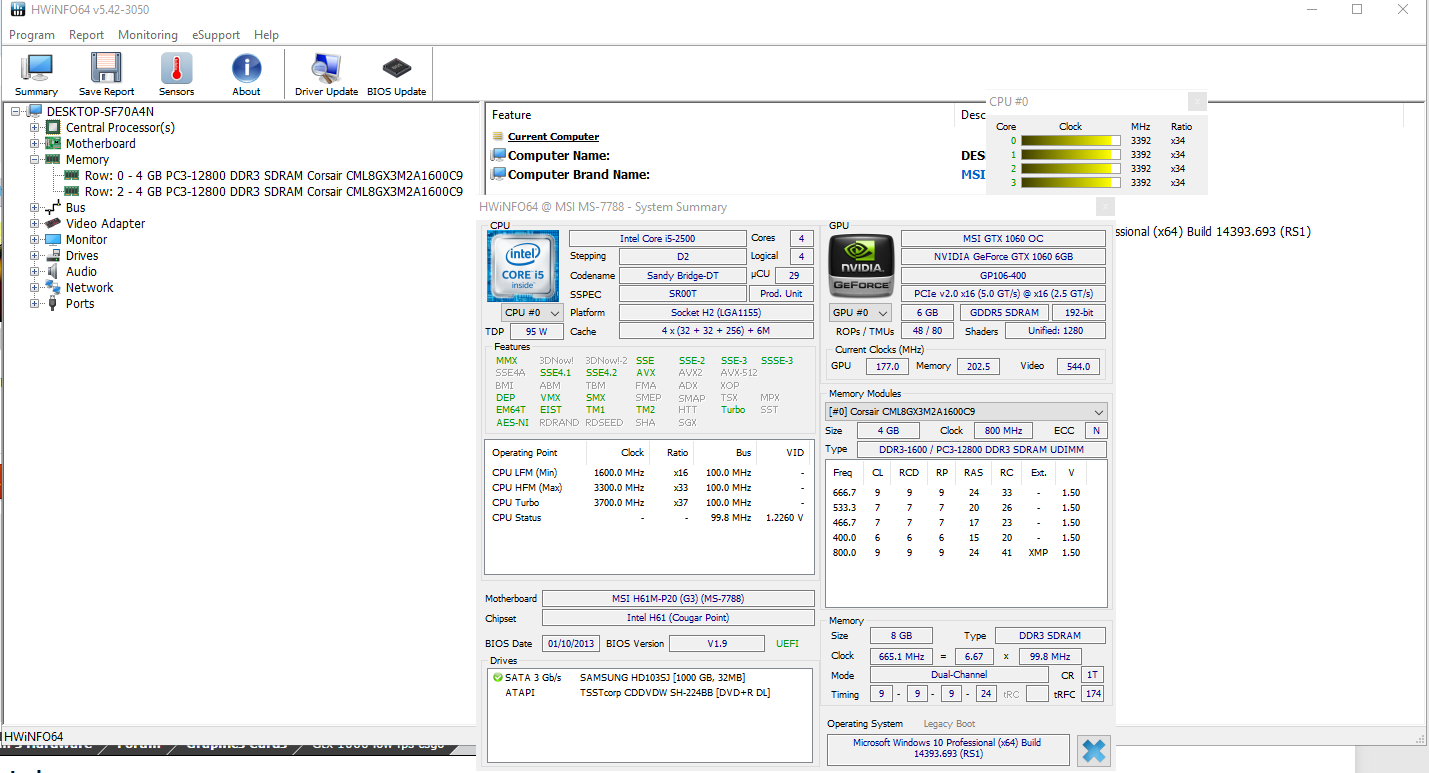This screenshot has height=773, width=1429.
Task: Select the Memory module icon in the tree
Action: click(53, 159)
